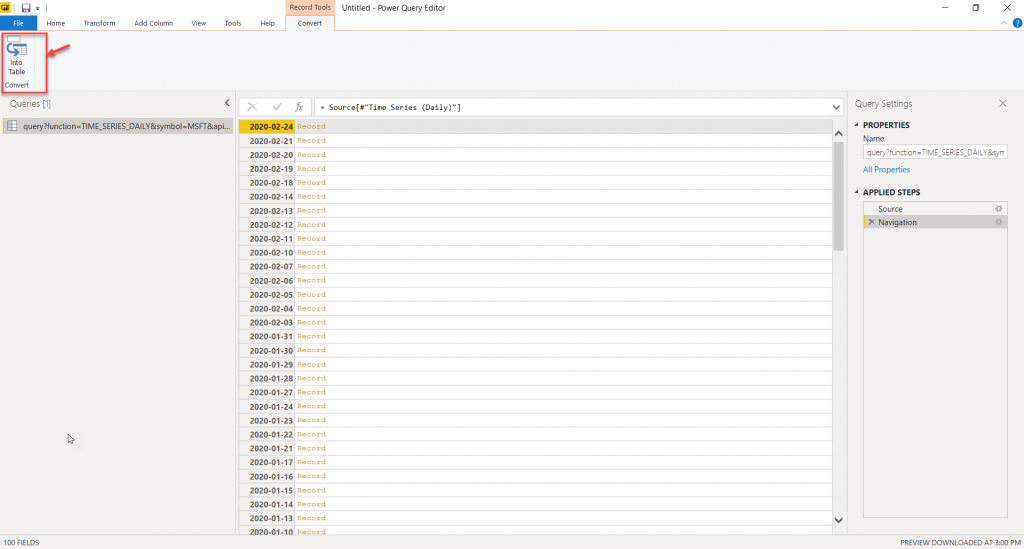
Task: Click the vertical scrollbar thumb in data preview
Action: point(839,195)
